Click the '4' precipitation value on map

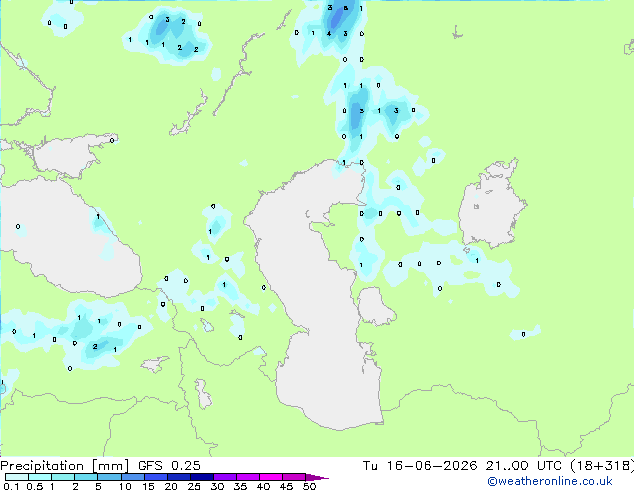coord(329,34)
